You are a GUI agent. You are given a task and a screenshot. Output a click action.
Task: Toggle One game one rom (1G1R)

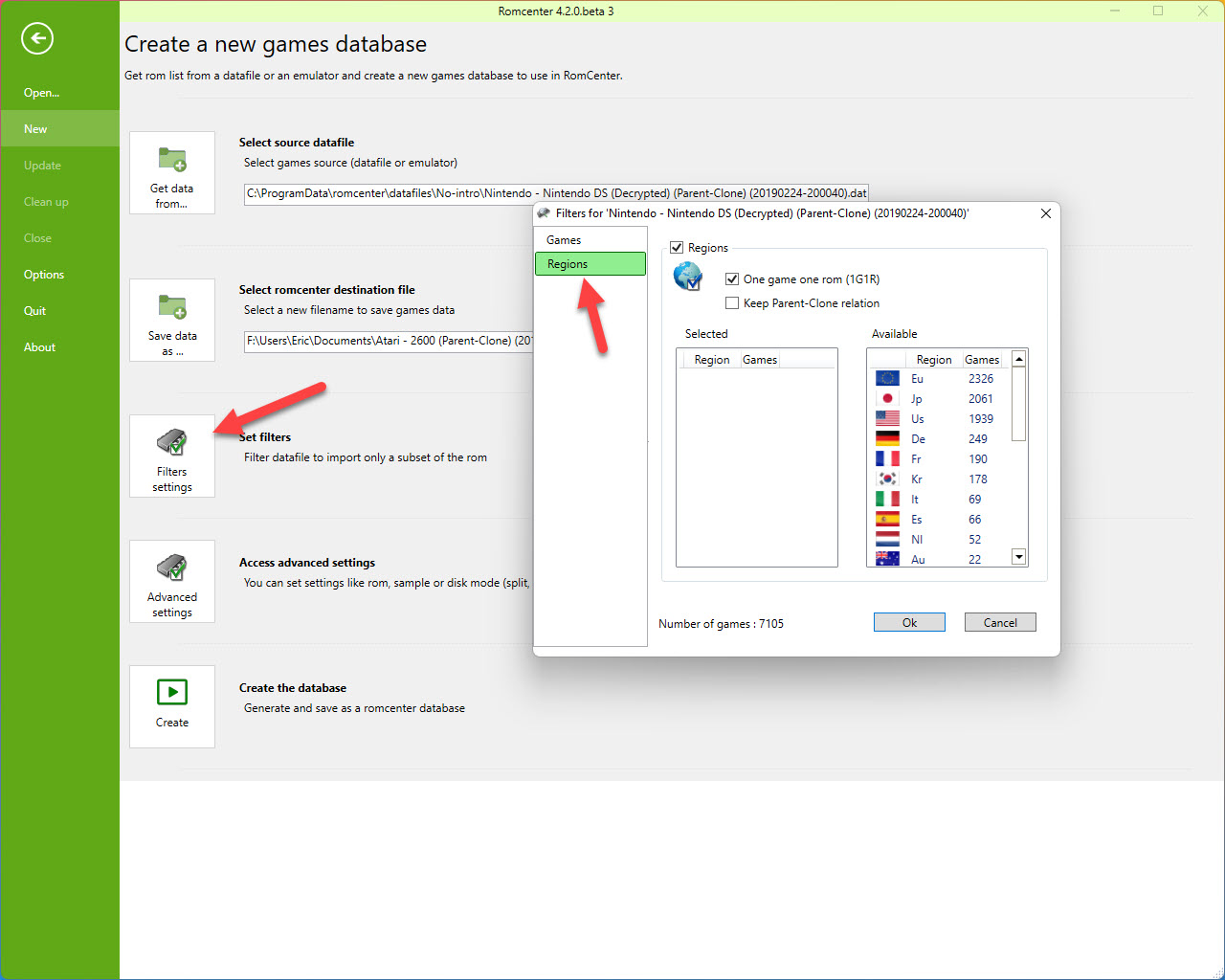coord(732,279)
